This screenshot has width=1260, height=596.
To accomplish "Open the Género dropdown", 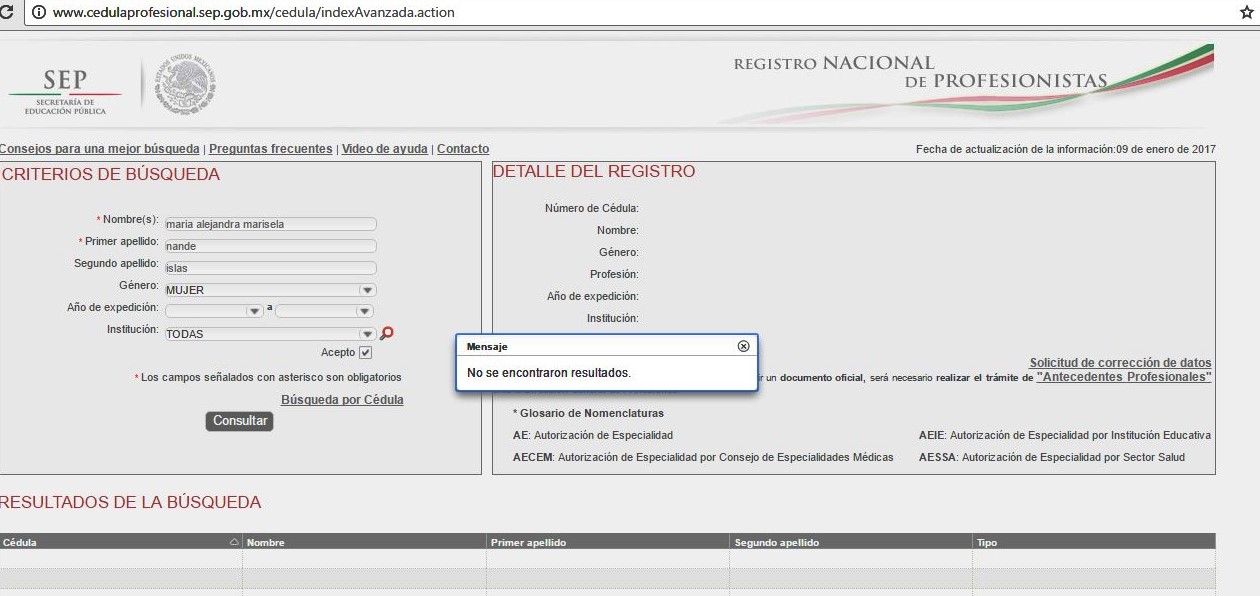I will coord(367,290).
